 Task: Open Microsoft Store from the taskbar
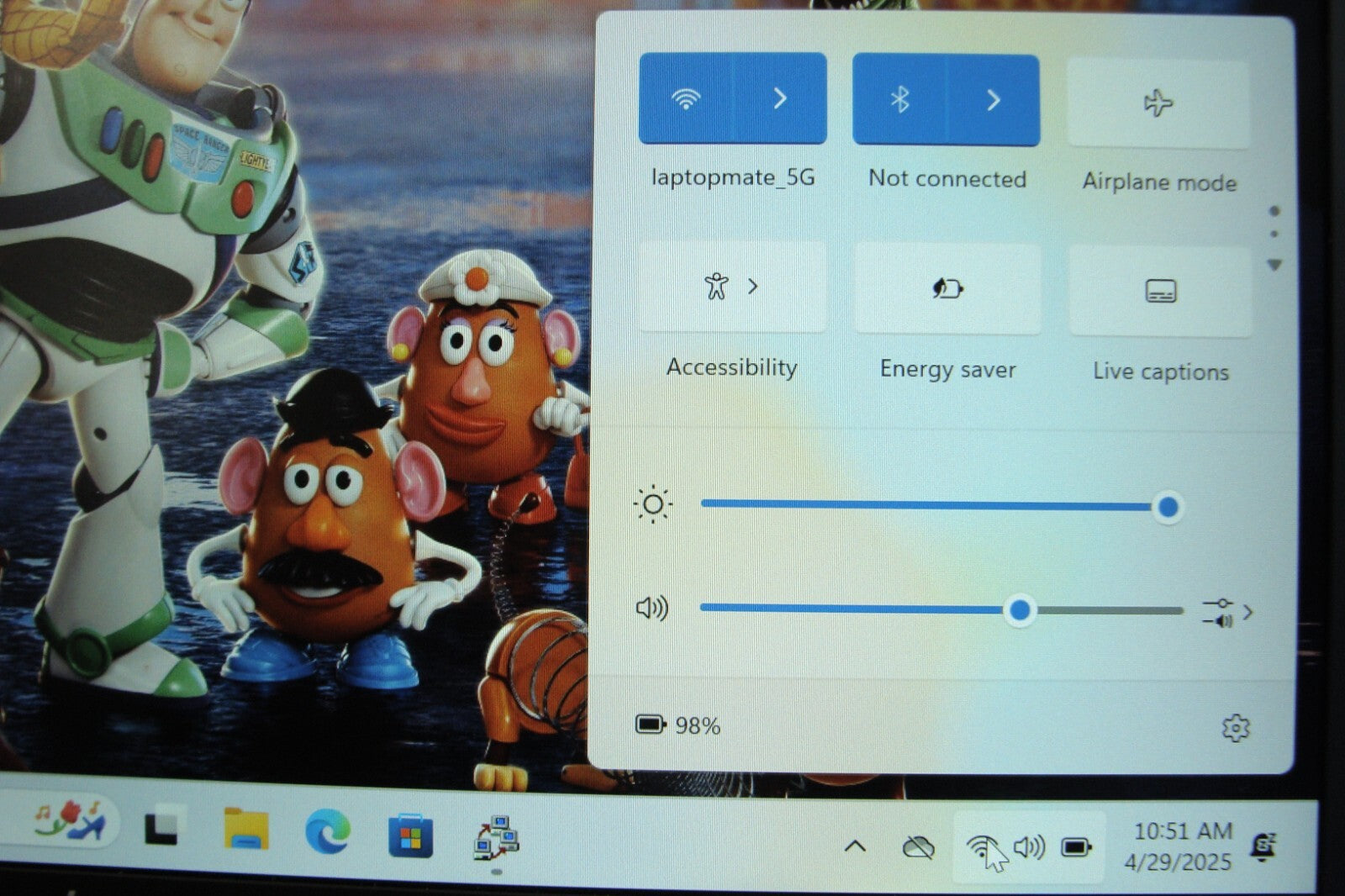pyautogui.click(x=410, y=836)
